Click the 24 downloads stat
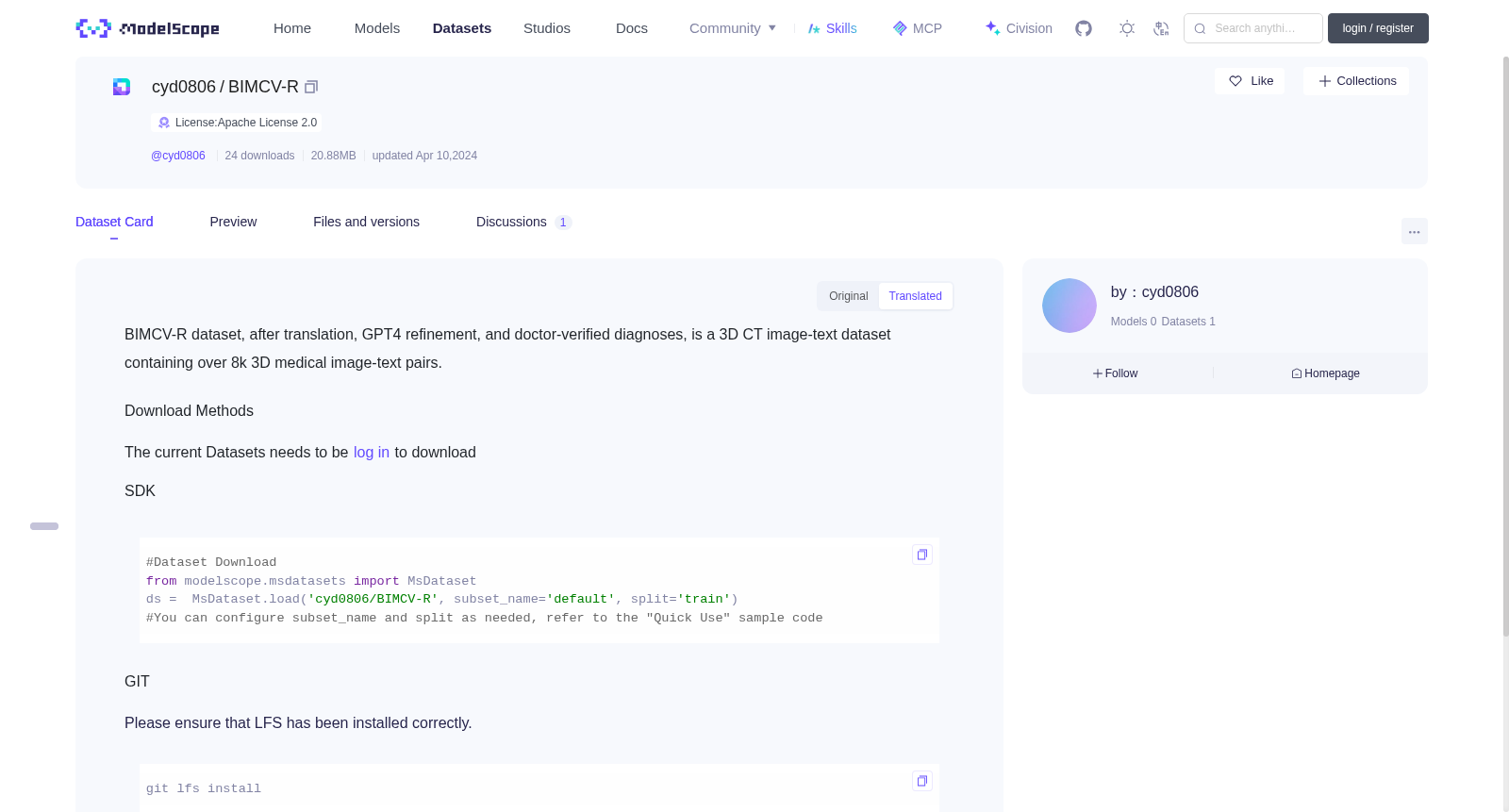This screenshot has height=812, width=1509. 259,156
